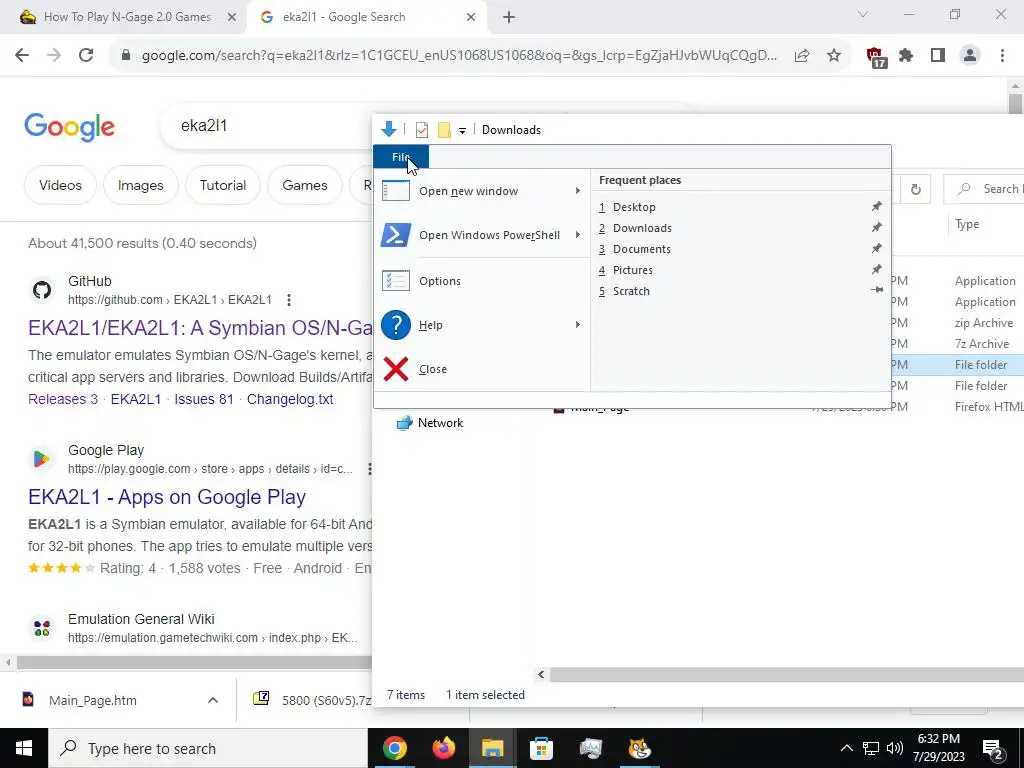Open the Chrome Extensions puzzle icon
Image resolution: width=1024 pixels, height=768 pixels.
pyautogui.click(x=906, y=56)
